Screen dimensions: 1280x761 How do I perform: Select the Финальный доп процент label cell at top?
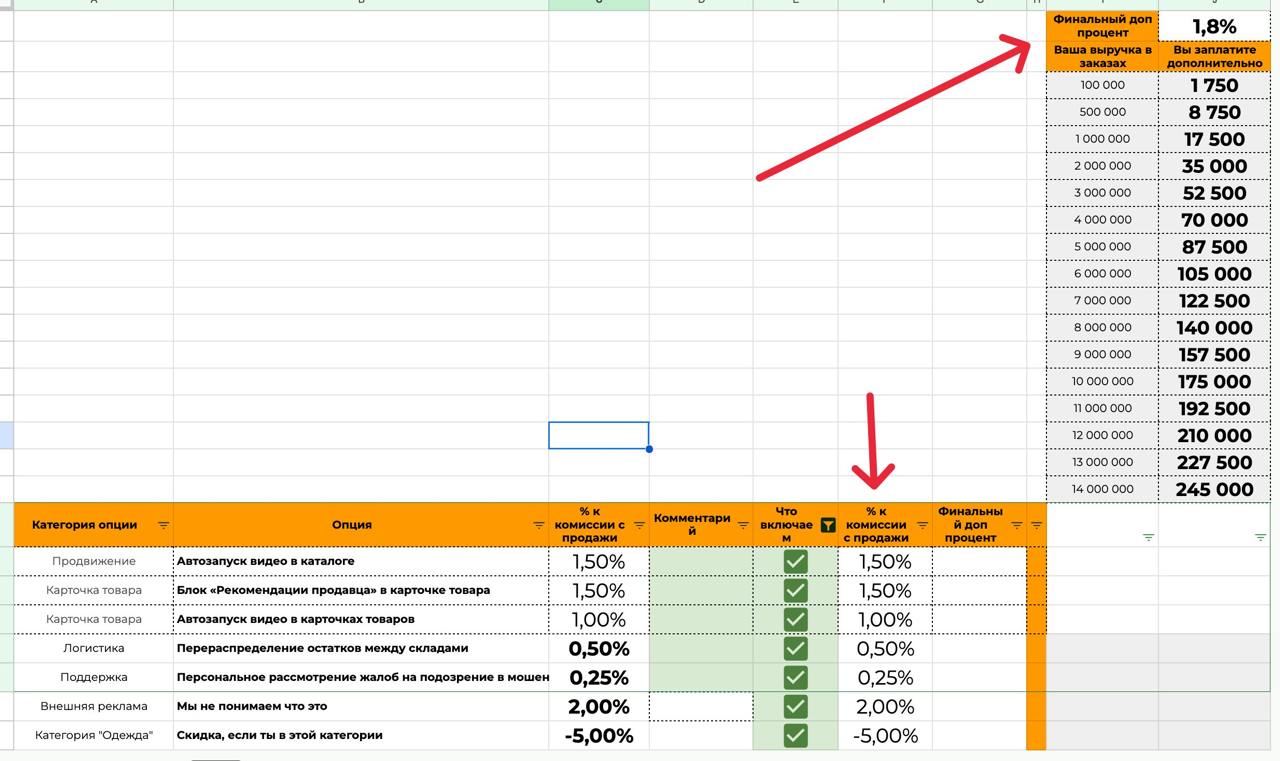tap(1102, 26)
